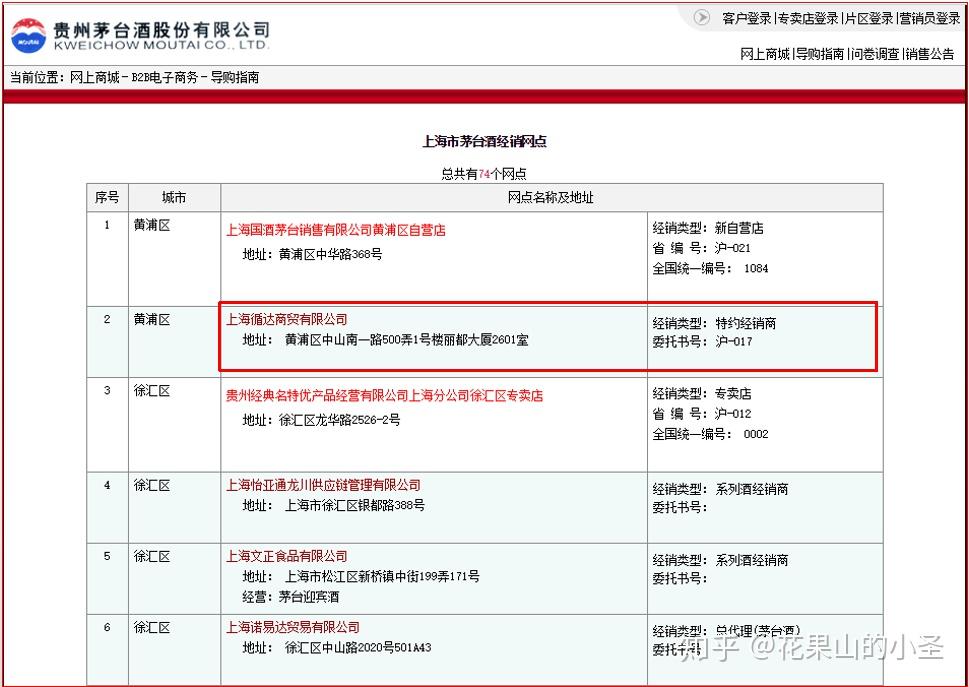Screen dimensions: 969x687
Task: Click the address 徐汇区龙华路2526-2号
Action: pos(339,420)
